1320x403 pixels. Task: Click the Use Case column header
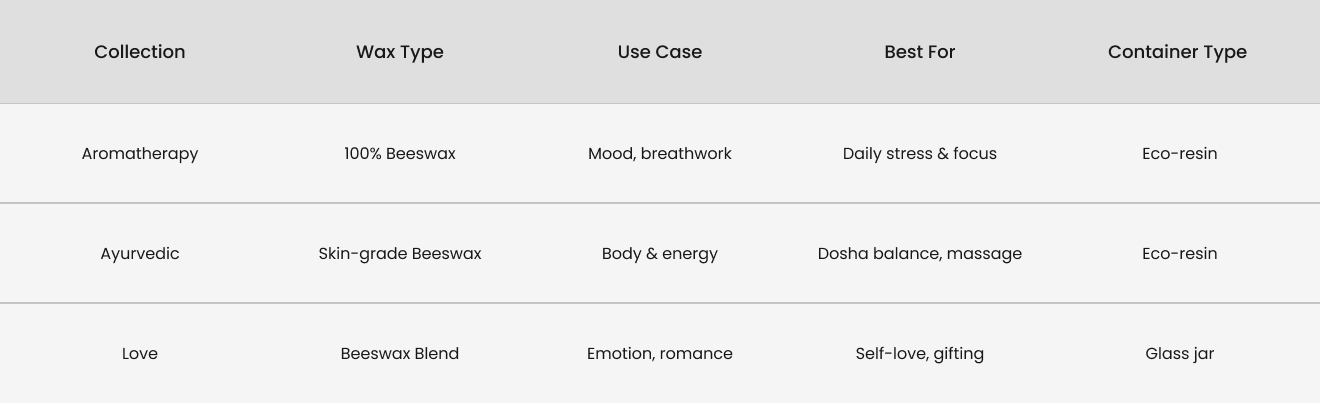click(x=660, y=52)
